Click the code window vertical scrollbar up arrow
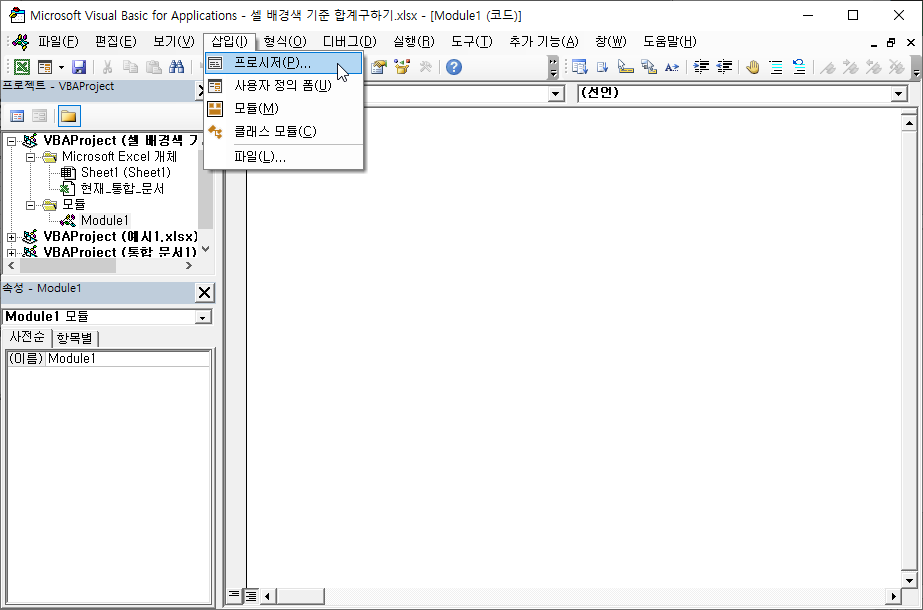 [909, 124]
